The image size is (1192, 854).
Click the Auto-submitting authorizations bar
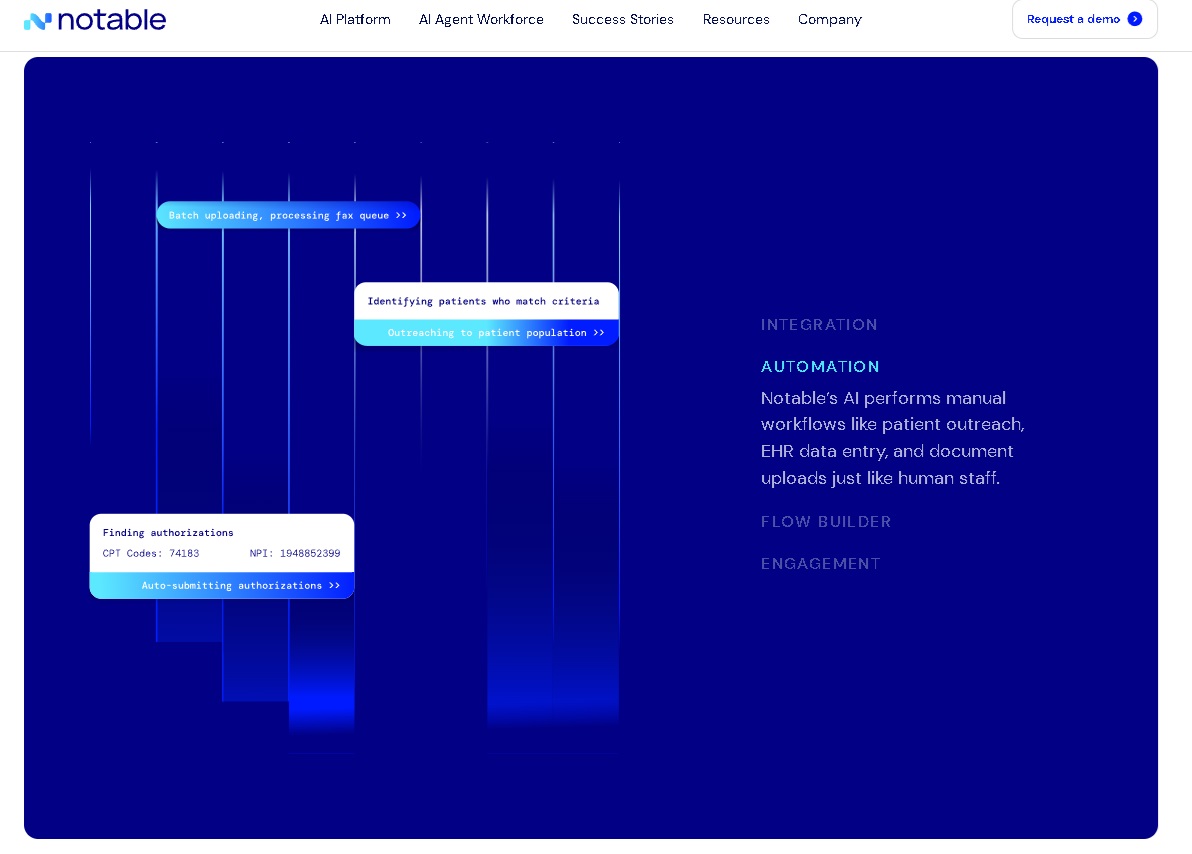222,586
